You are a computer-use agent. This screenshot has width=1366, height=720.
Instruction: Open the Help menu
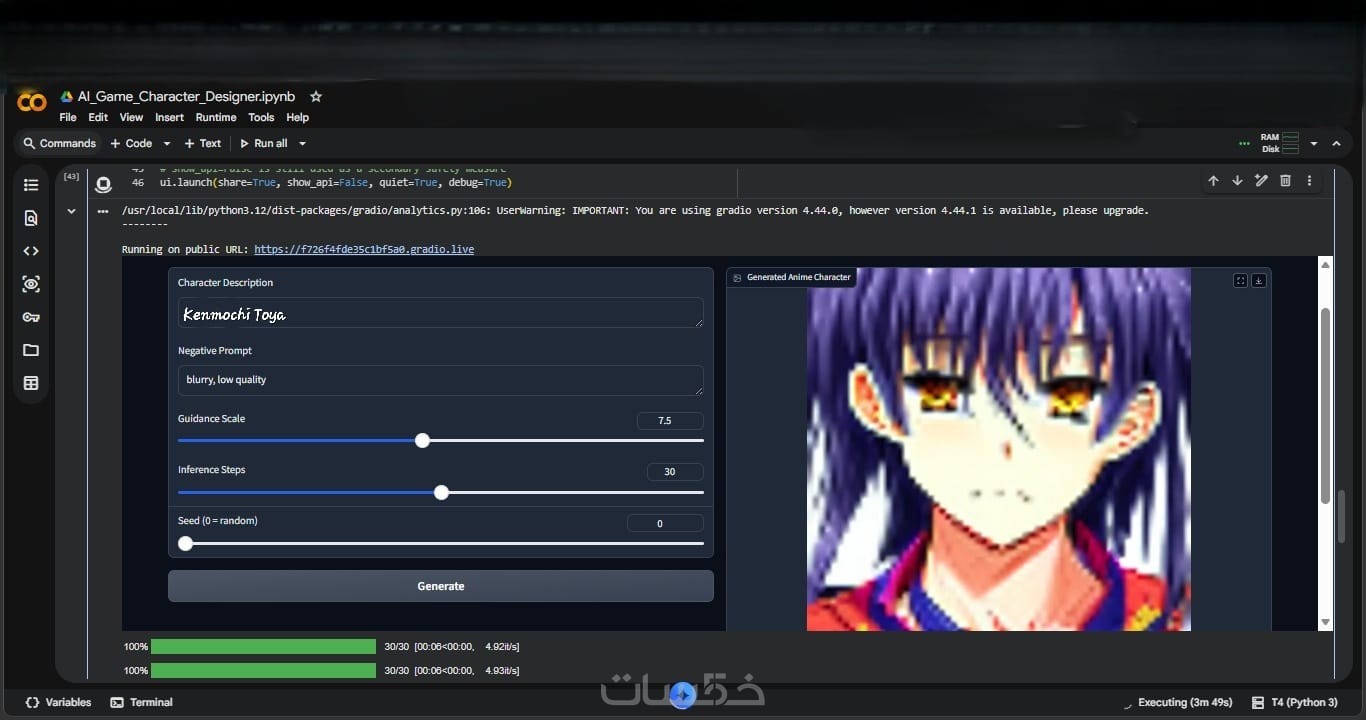tap(298, 117)
